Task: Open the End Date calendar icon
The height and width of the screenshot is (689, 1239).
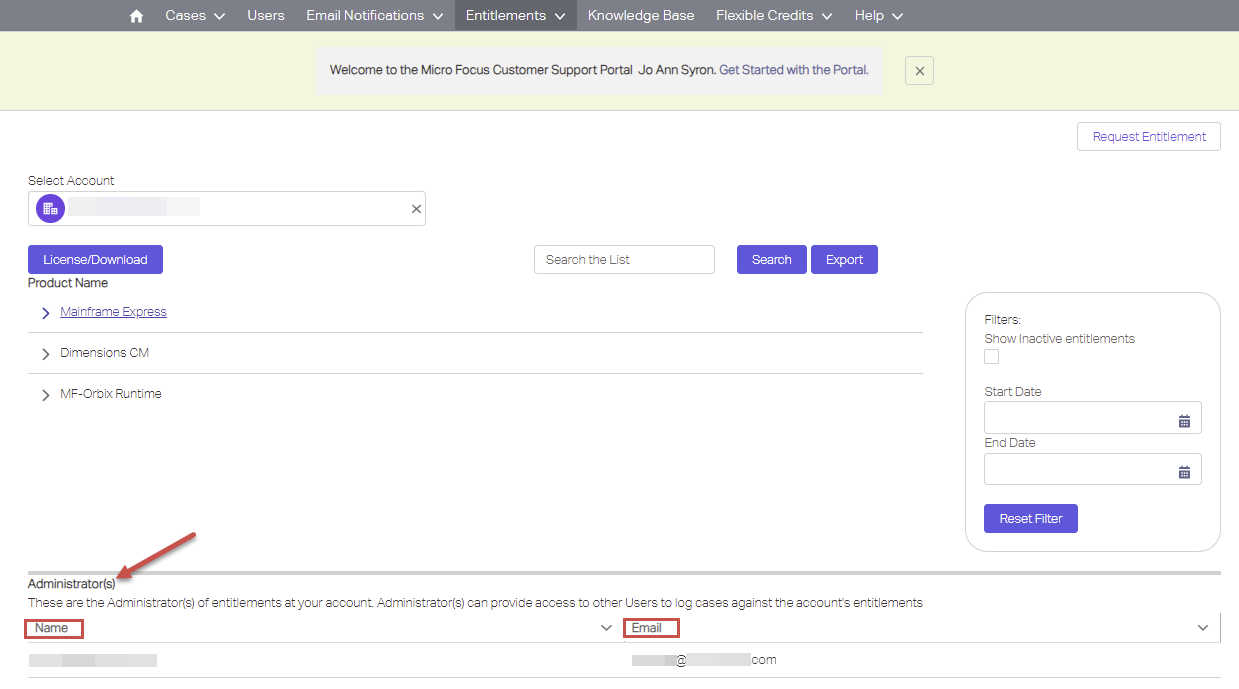Action: pyautogui.click(x=1184, y=472)
